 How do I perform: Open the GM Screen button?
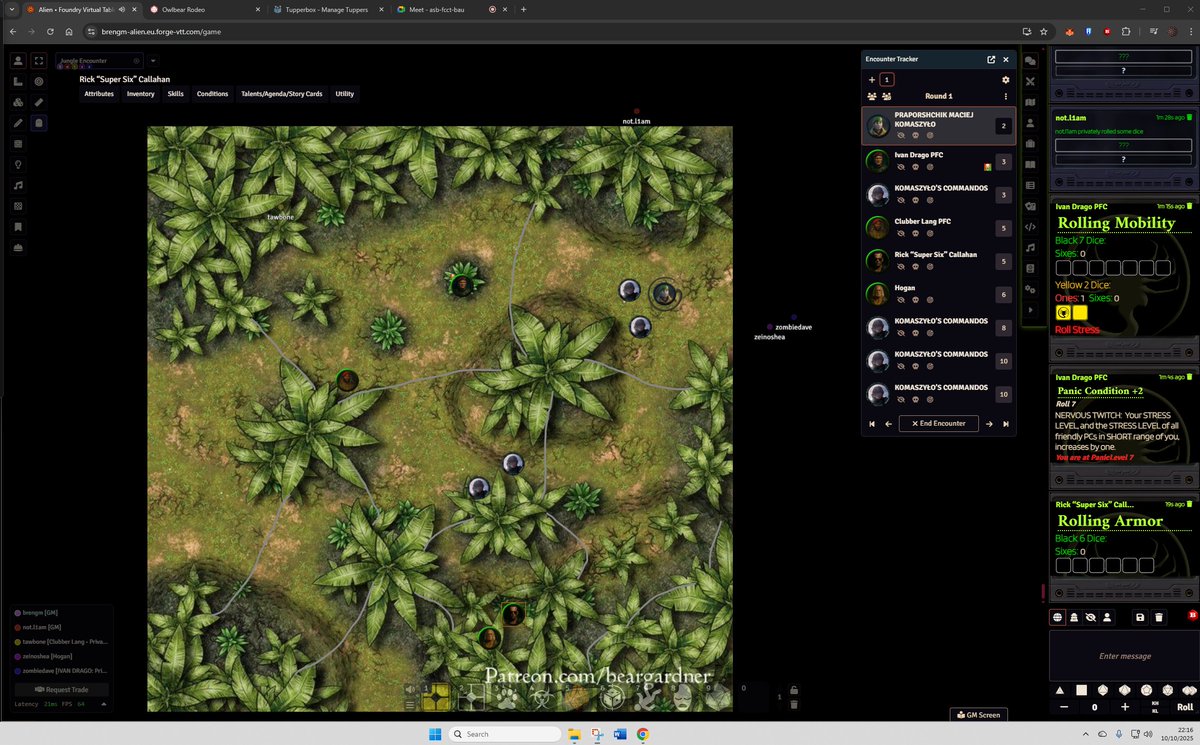[x=978, y=715]
